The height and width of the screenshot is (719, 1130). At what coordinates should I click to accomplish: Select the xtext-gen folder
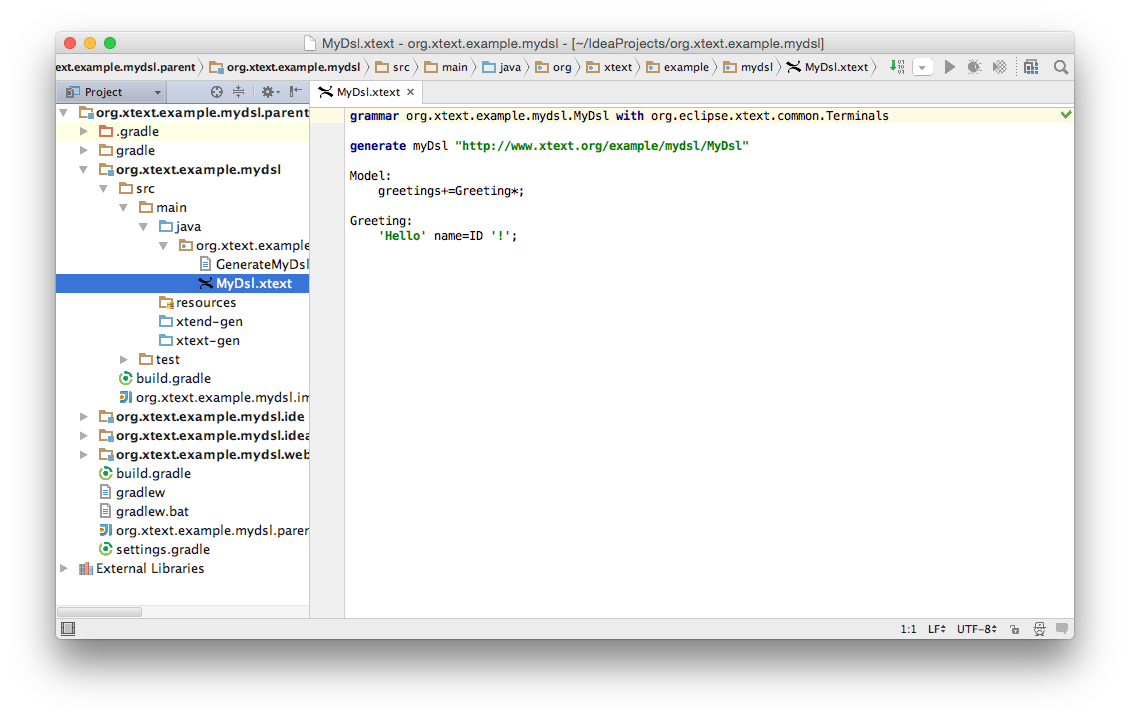coord(200,341)
